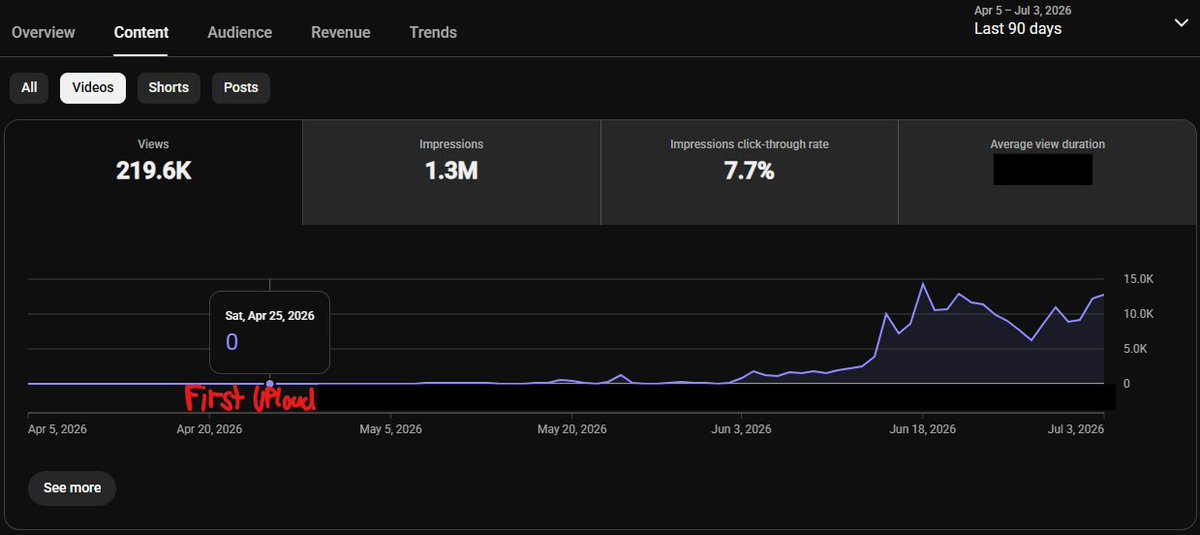Select the All content filter chip
Screen dimensions: 1200x535
click(x=30, y=87)
